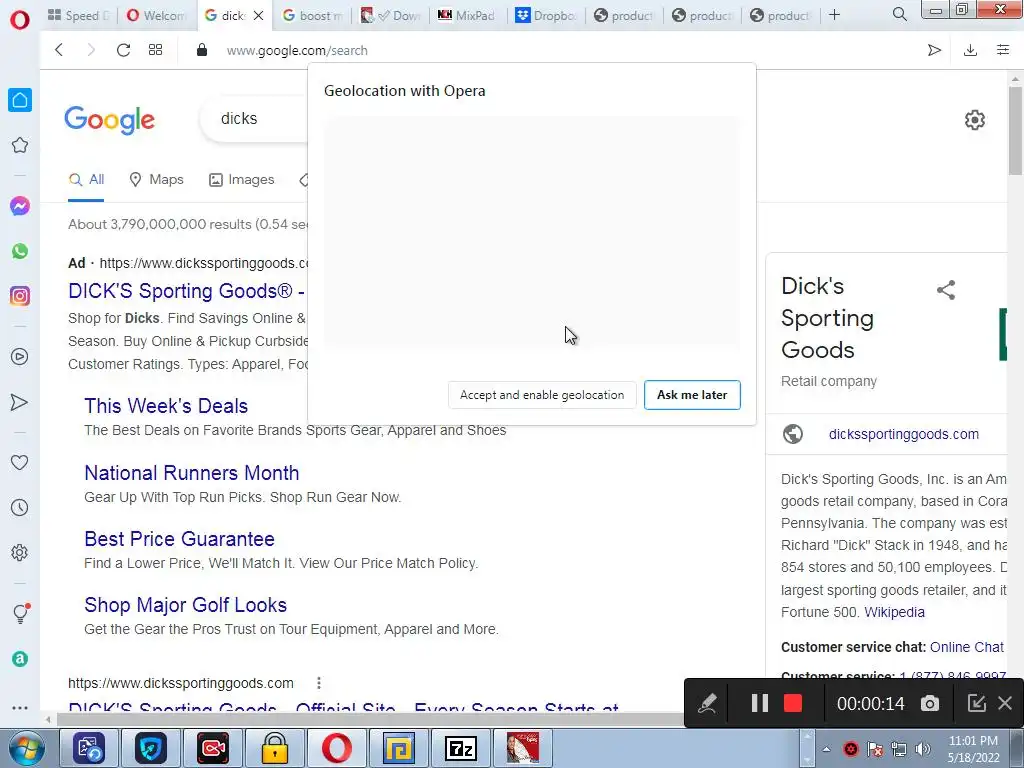Click Accept and enable geolocation
This screenshot has height=768, width=1024.
[x=542, y=395]
